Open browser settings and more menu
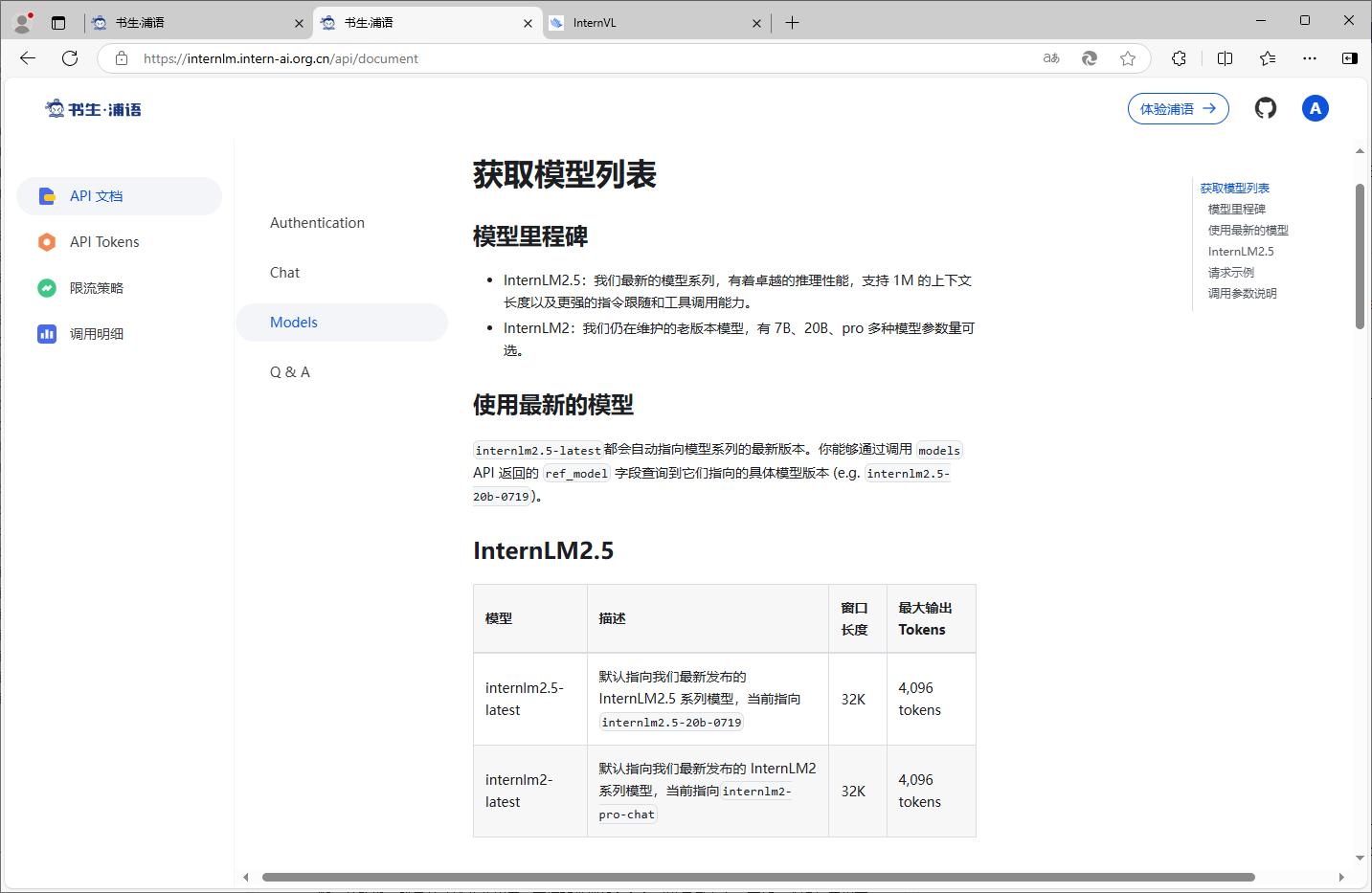The height and width of the screenshot is (893, 1372). tap(1310, 58)
